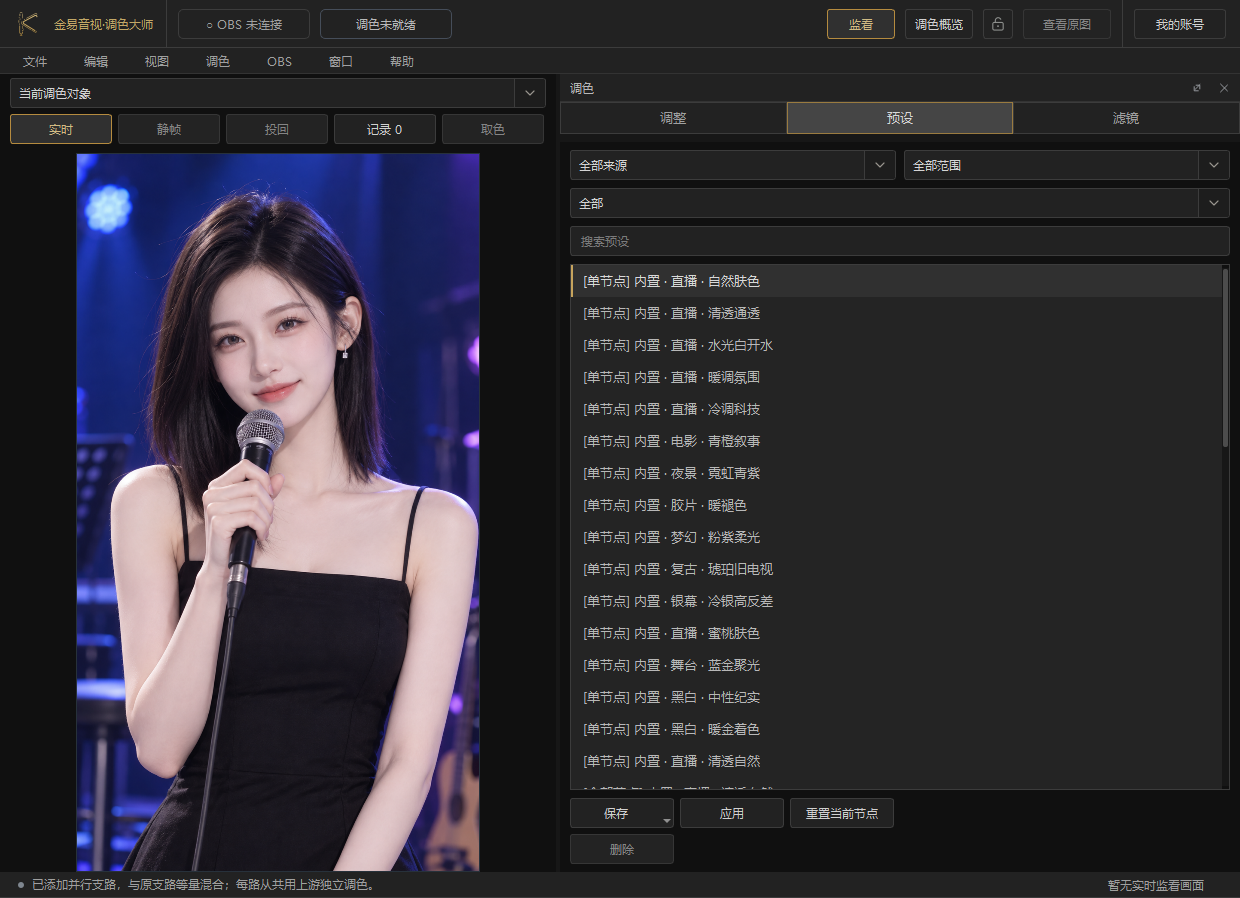The image size is (1240, 898).
Task: Open 我的账号 account button
Action: coord(1180,24)
